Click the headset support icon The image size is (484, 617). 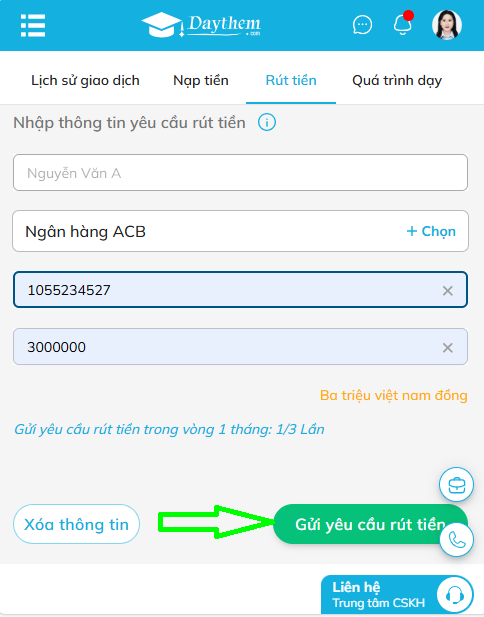[455, 595]
